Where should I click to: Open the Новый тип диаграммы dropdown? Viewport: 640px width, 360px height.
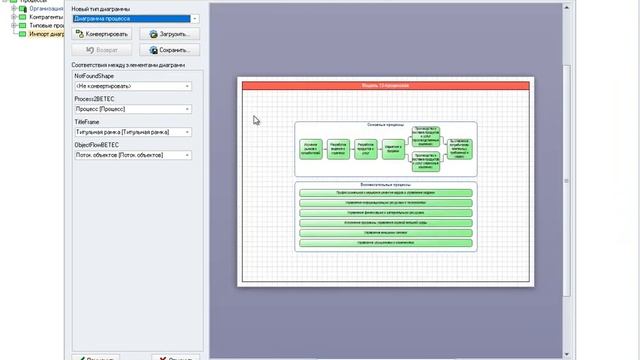(195, 18)
